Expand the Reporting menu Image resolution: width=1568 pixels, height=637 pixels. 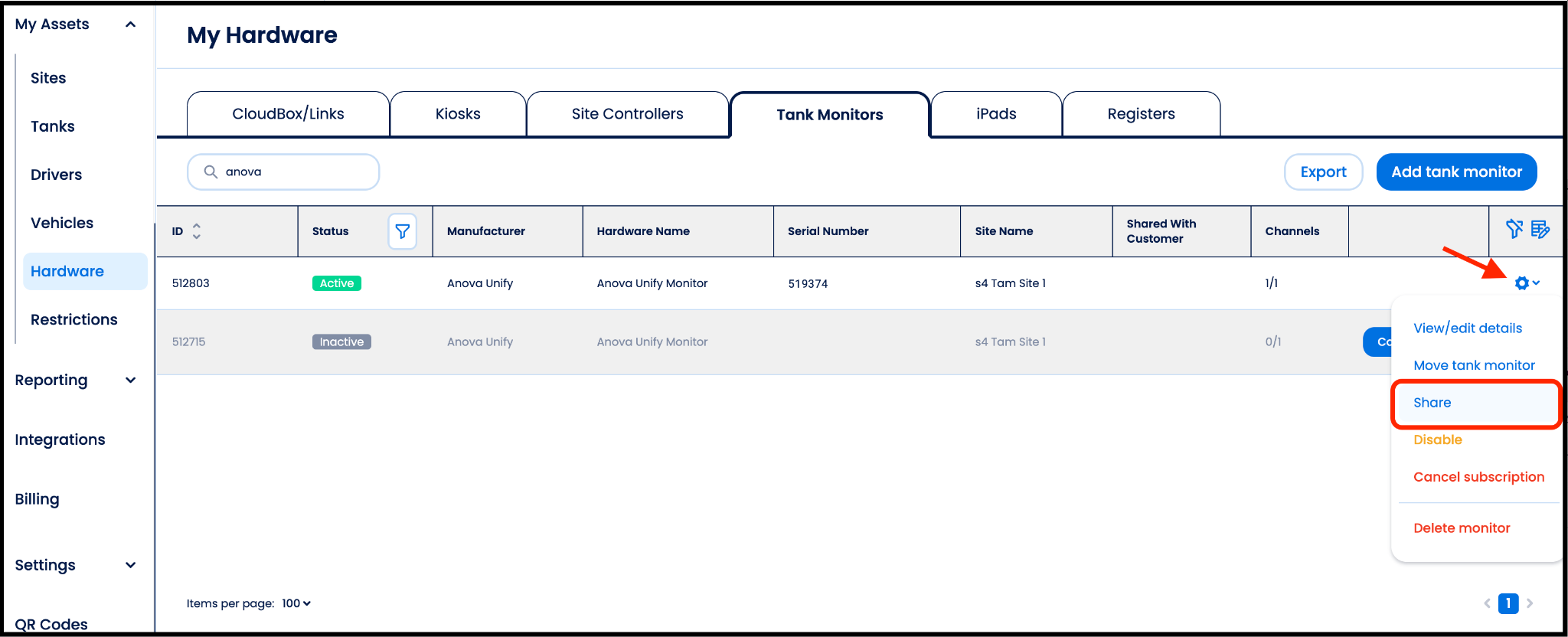point(131,381)
